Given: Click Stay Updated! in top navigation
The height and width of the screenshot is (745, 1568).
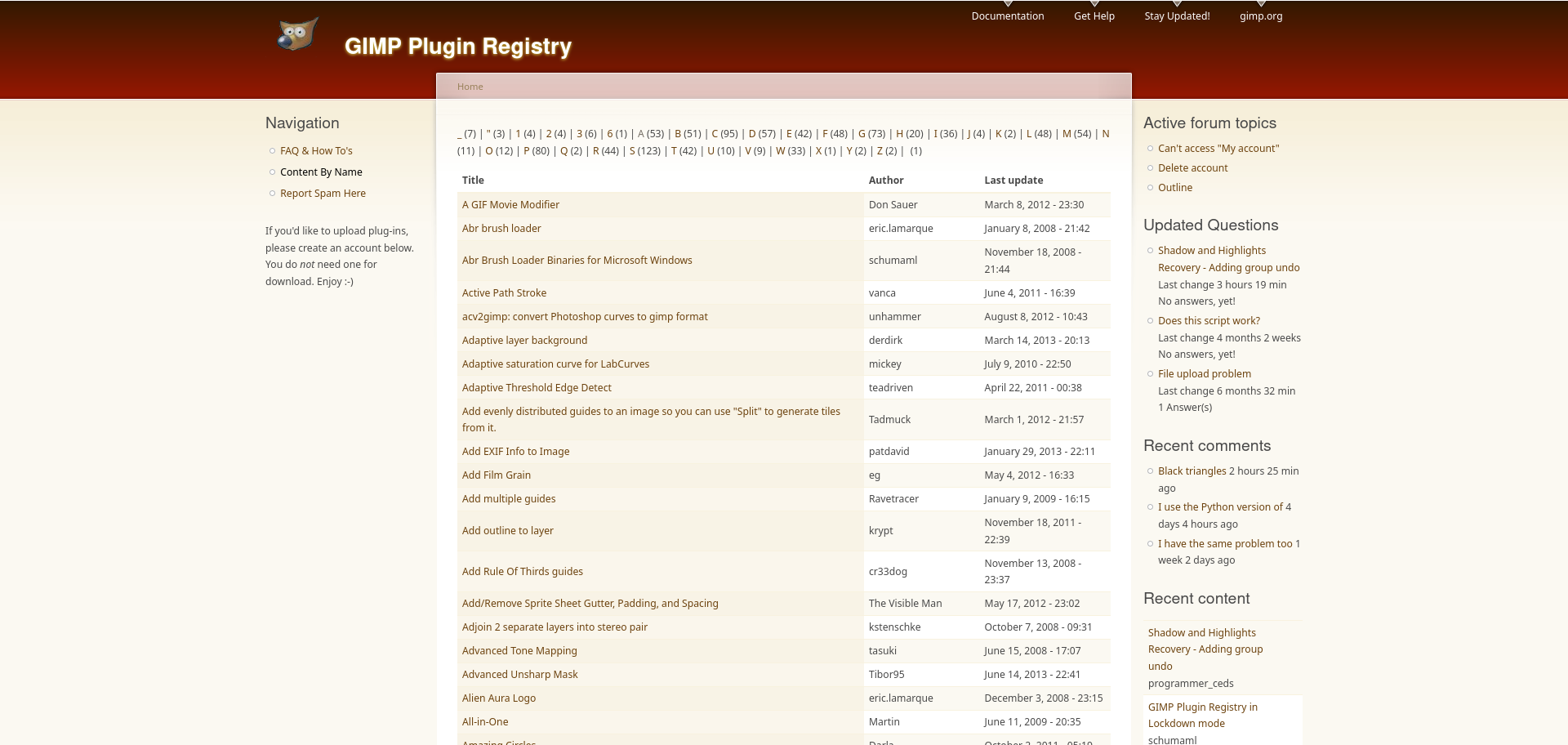Looking at the screenshot, I should [1176, 16].
